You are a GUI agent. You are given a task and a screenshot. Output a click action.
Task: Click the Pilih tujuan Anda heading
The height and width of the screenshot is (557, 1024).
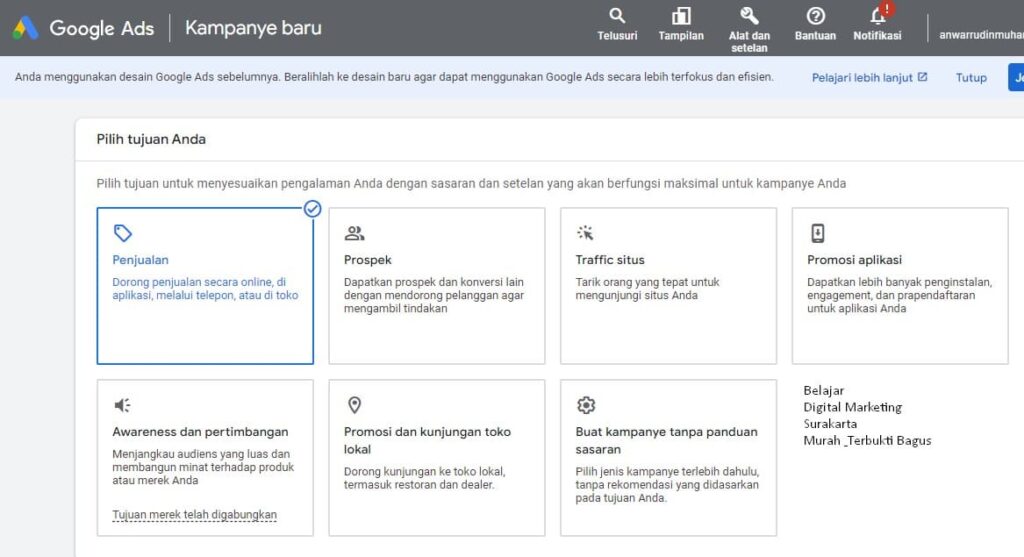(151, 139)
